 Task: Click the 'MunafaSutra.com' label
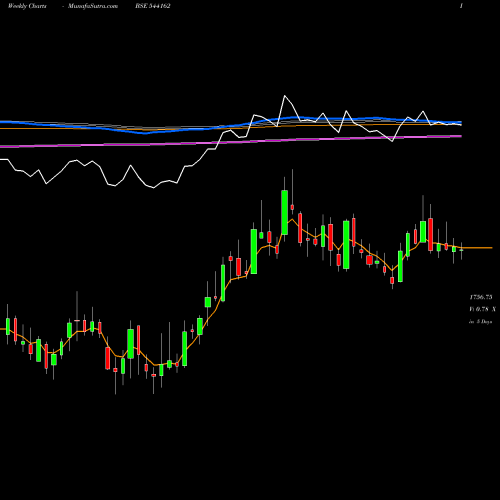(93, 6)
